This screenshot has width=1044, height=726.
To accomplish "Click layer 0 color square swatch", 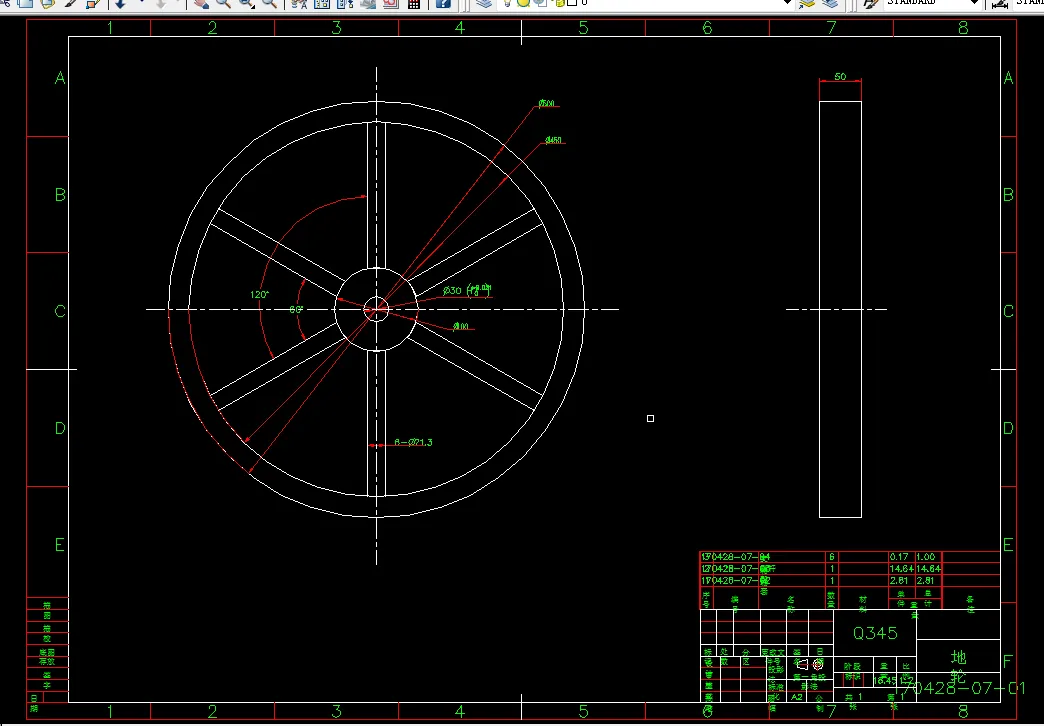I will point(571,4).
